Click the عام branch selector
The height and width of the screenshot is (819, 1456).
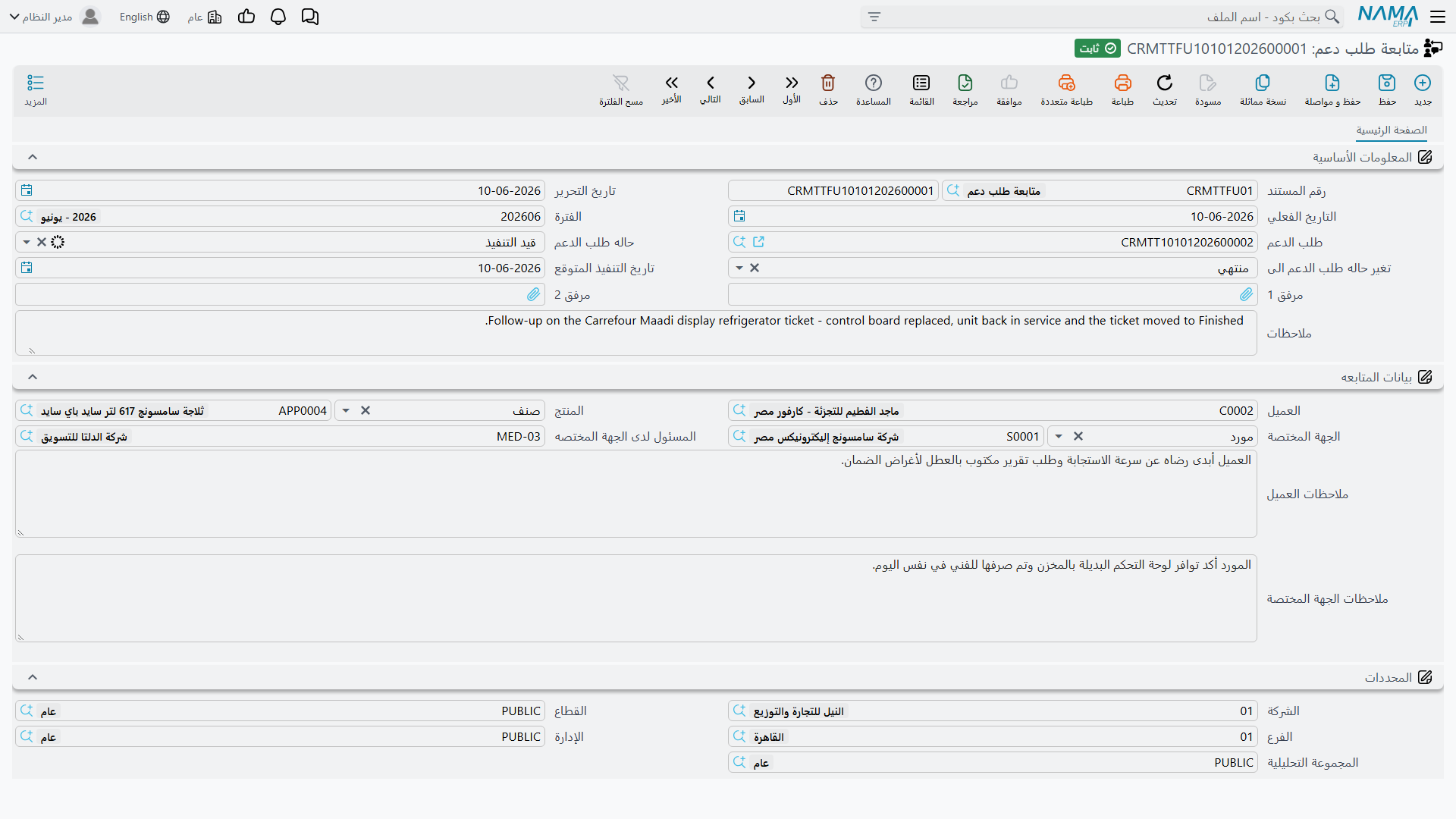point(205,17)
